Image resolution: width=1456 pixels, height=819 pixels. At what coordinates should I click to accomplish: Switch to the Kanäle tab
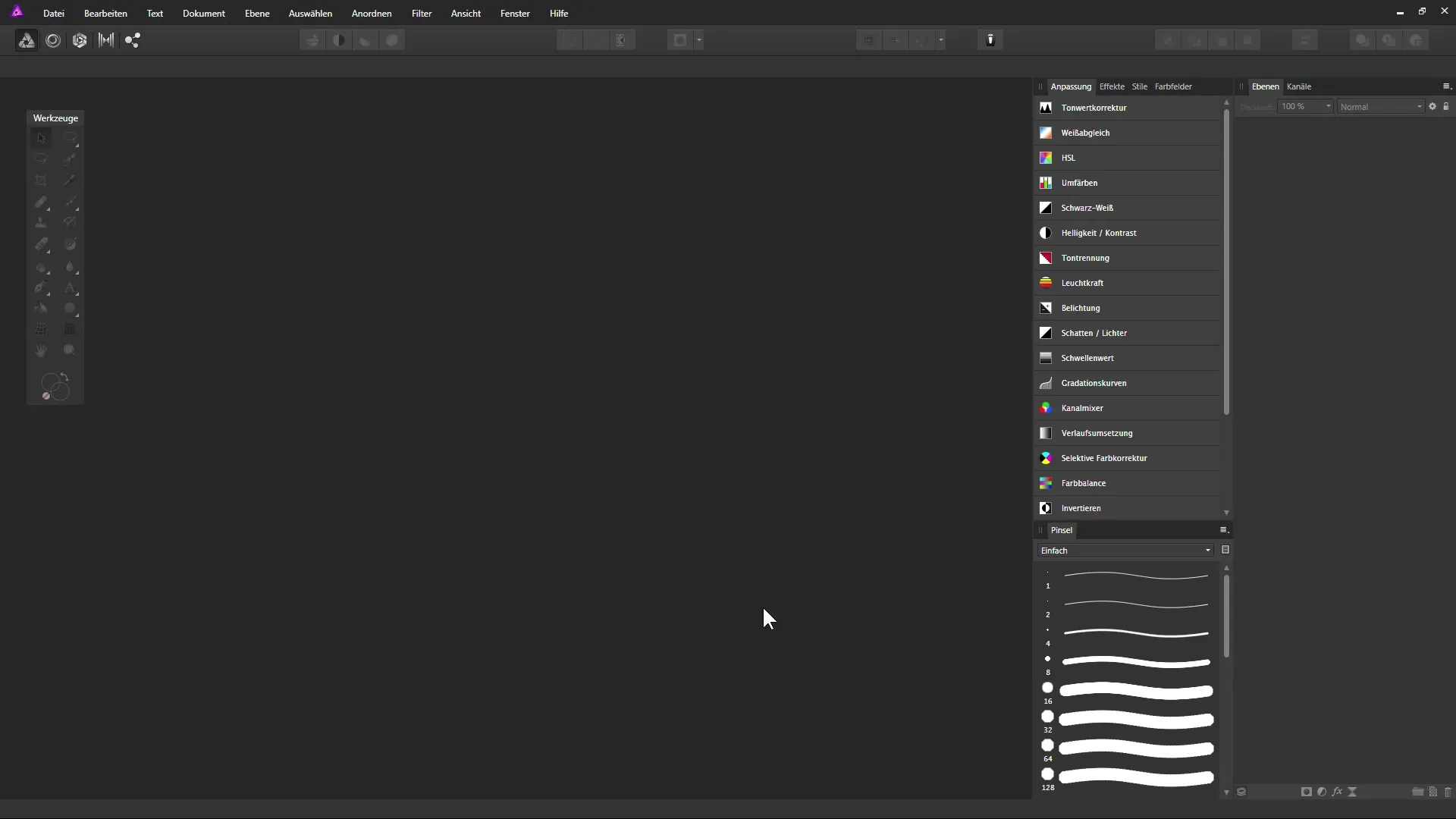pyautogui.click(x=1299, y=86)
